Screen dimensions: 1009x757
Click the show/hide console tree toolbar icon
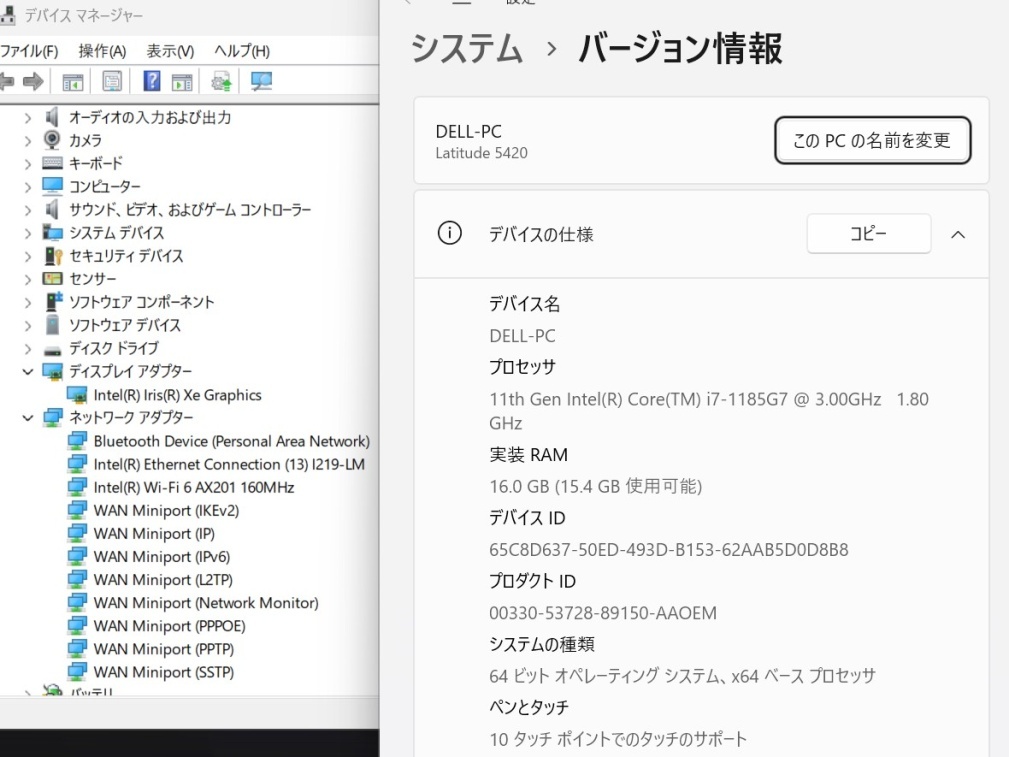click(x=73, y=82)
